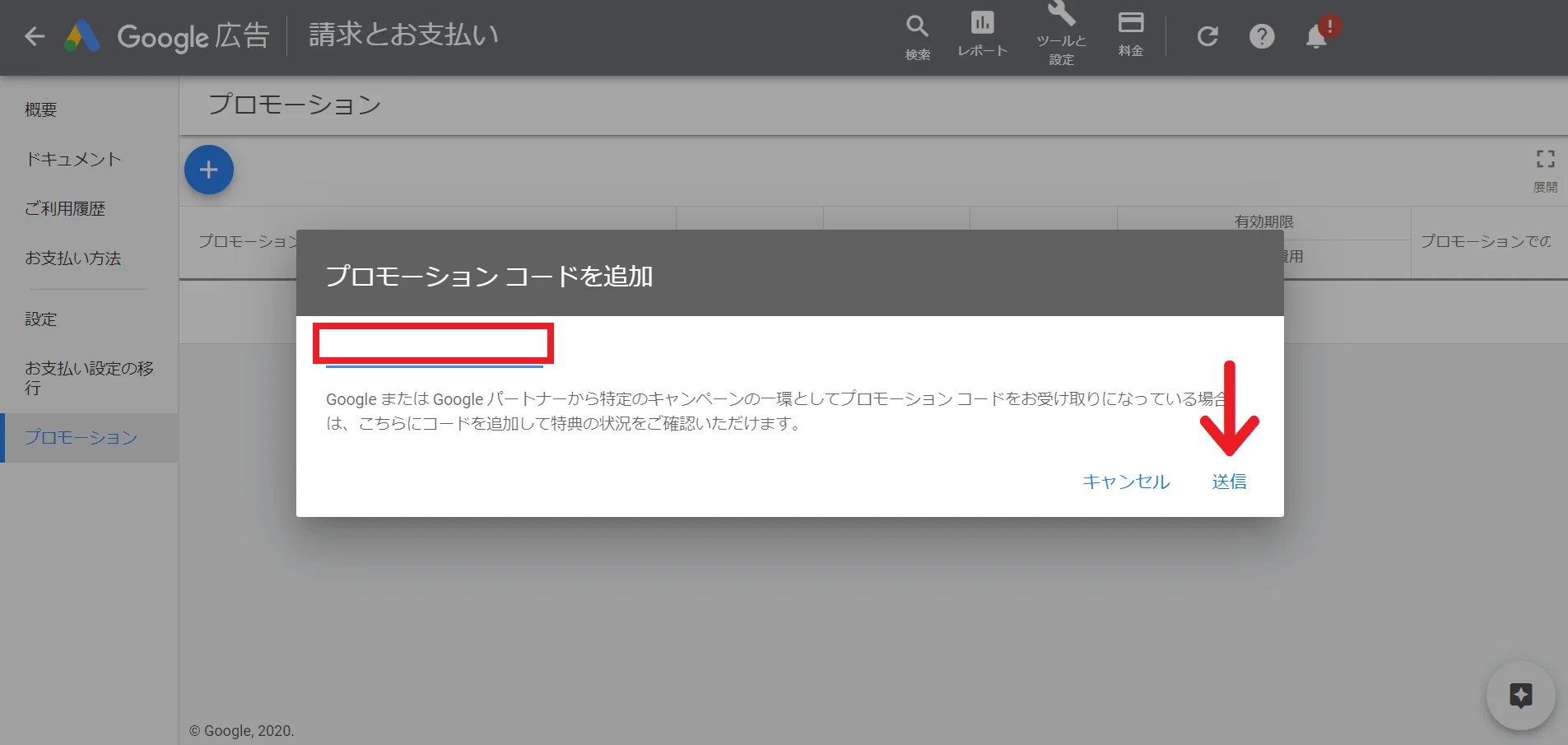The image size is (1568, 745).
Task: Click the blue plus add promotion button
Action: pyautogui.click(x=208, y=170)
